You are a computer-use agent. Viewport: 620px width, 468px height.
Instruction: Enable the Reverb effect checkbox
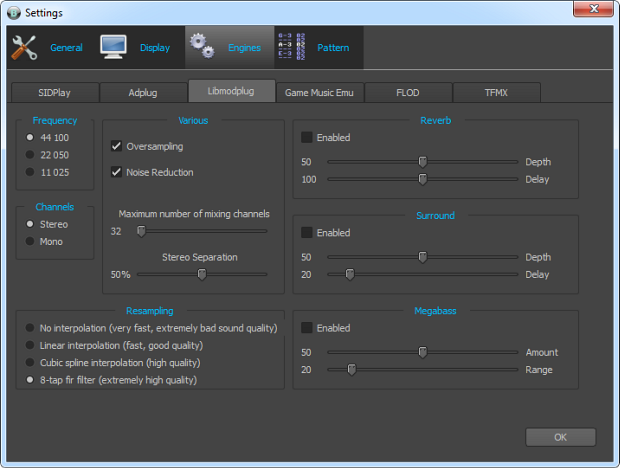tap(307, 137)
